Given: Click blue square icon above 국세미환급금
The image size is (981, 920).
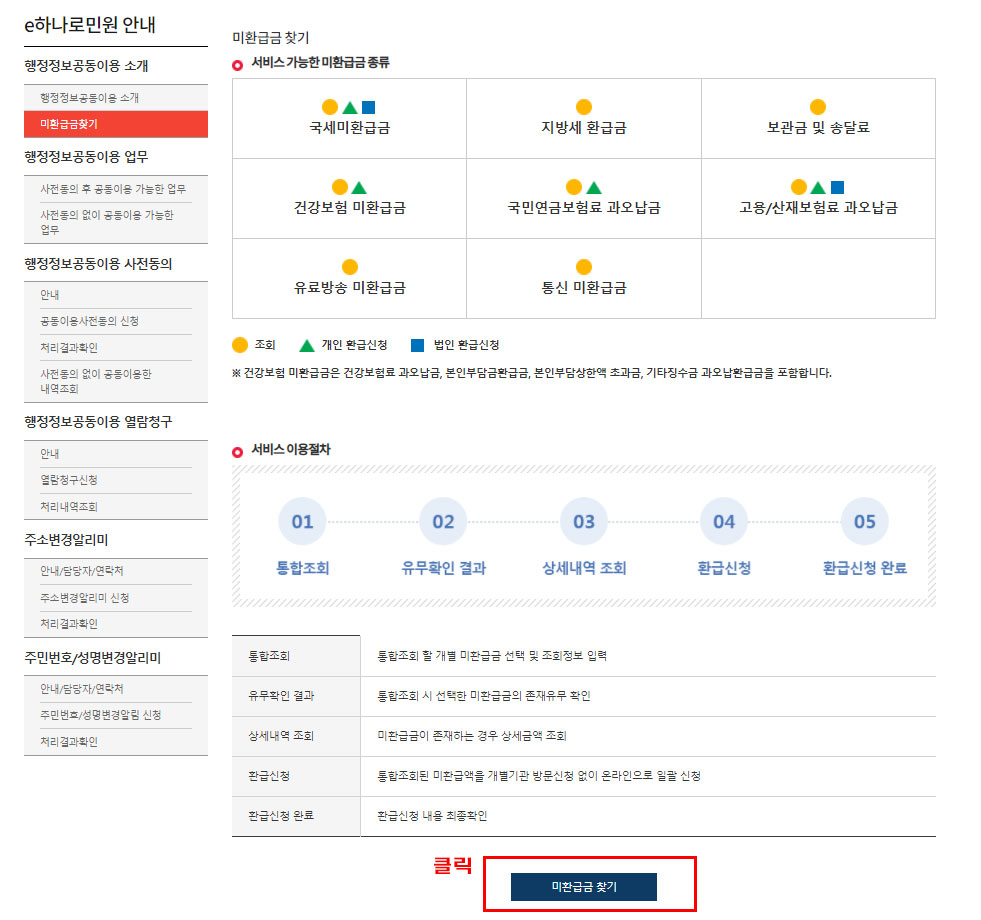Looking at the screenshot, I should pyautogui.click(x=369, y=108).
